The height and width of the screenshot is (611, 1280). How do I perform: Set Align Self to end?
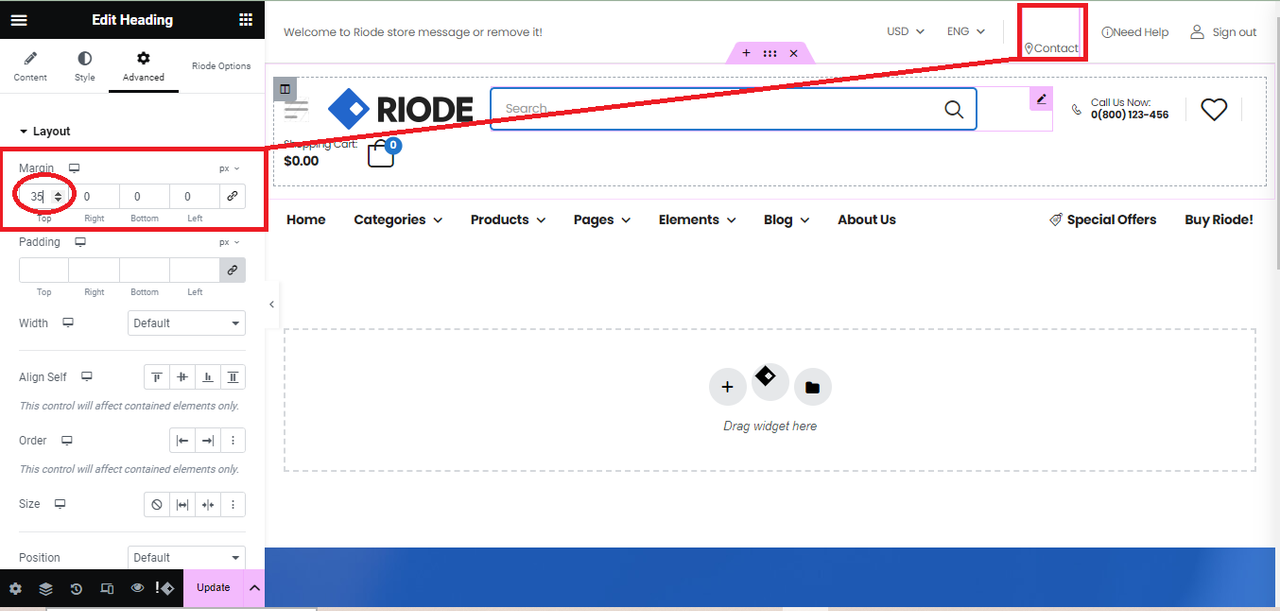(208, 377)
